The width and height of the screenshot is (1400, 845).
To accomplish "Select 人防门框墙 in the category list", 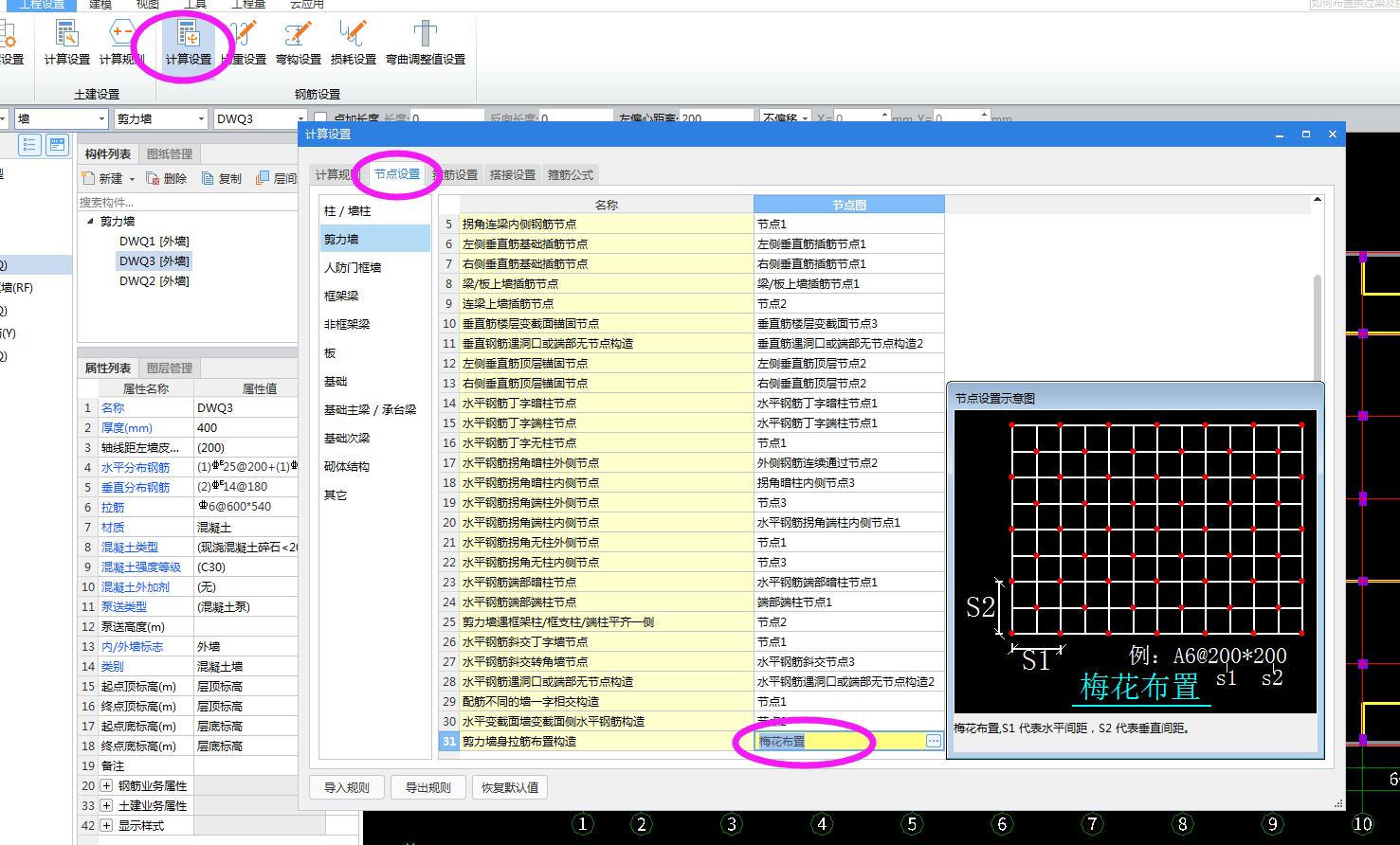I will coord(375,268).
